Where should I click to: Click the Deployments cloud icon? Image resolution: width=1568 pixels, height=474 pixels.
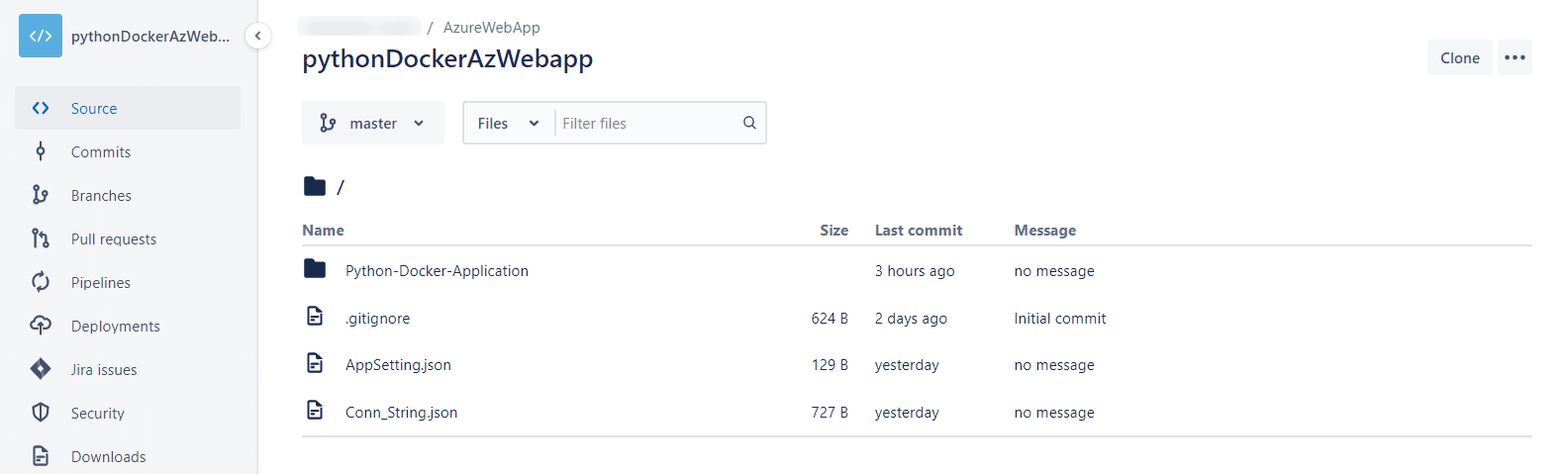pyautogui.click(x=41, y=326)
